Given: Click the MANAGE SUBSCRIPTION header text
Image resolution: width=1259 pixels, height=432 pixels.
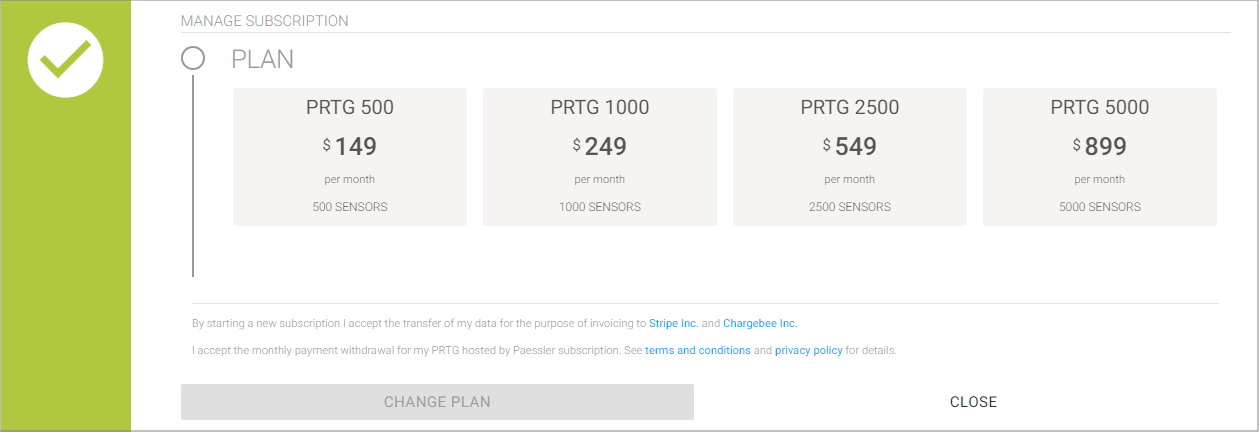Looking at the screenshot, I should (x=265, y=20).
